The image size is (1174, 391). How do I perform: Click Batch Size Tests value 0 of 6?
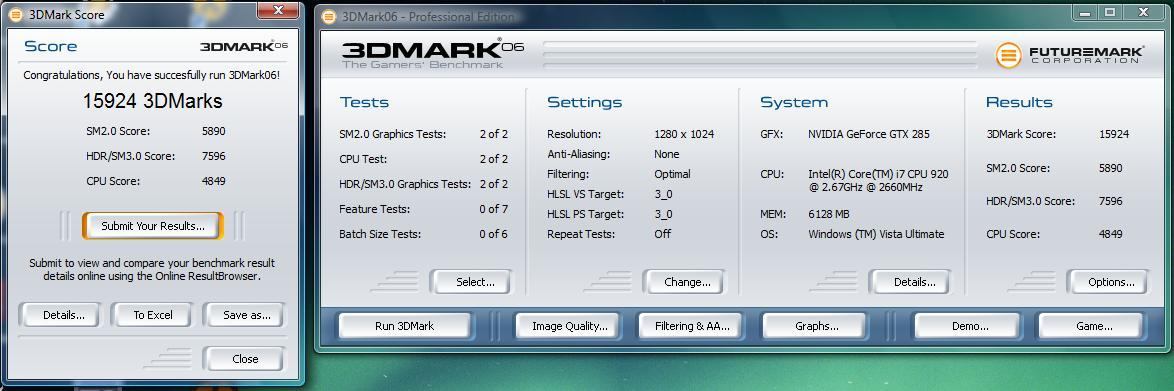(493, 234)
